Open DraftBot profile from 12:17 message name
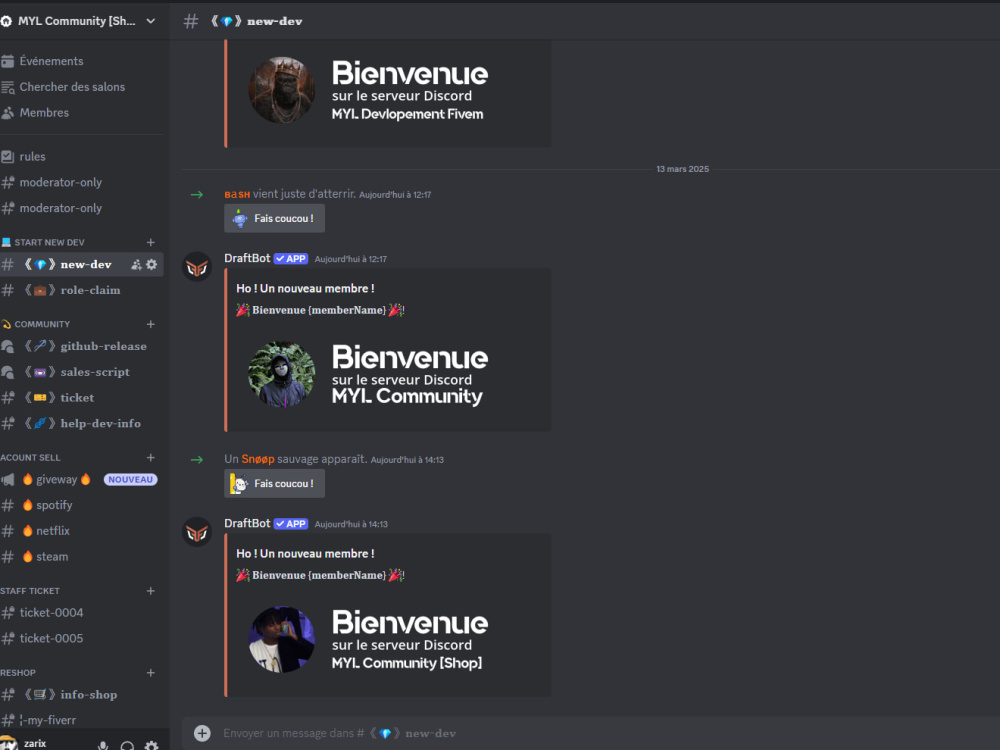Image resolution: width=1000 pixels, height=750 pixels. coord(247,258)
